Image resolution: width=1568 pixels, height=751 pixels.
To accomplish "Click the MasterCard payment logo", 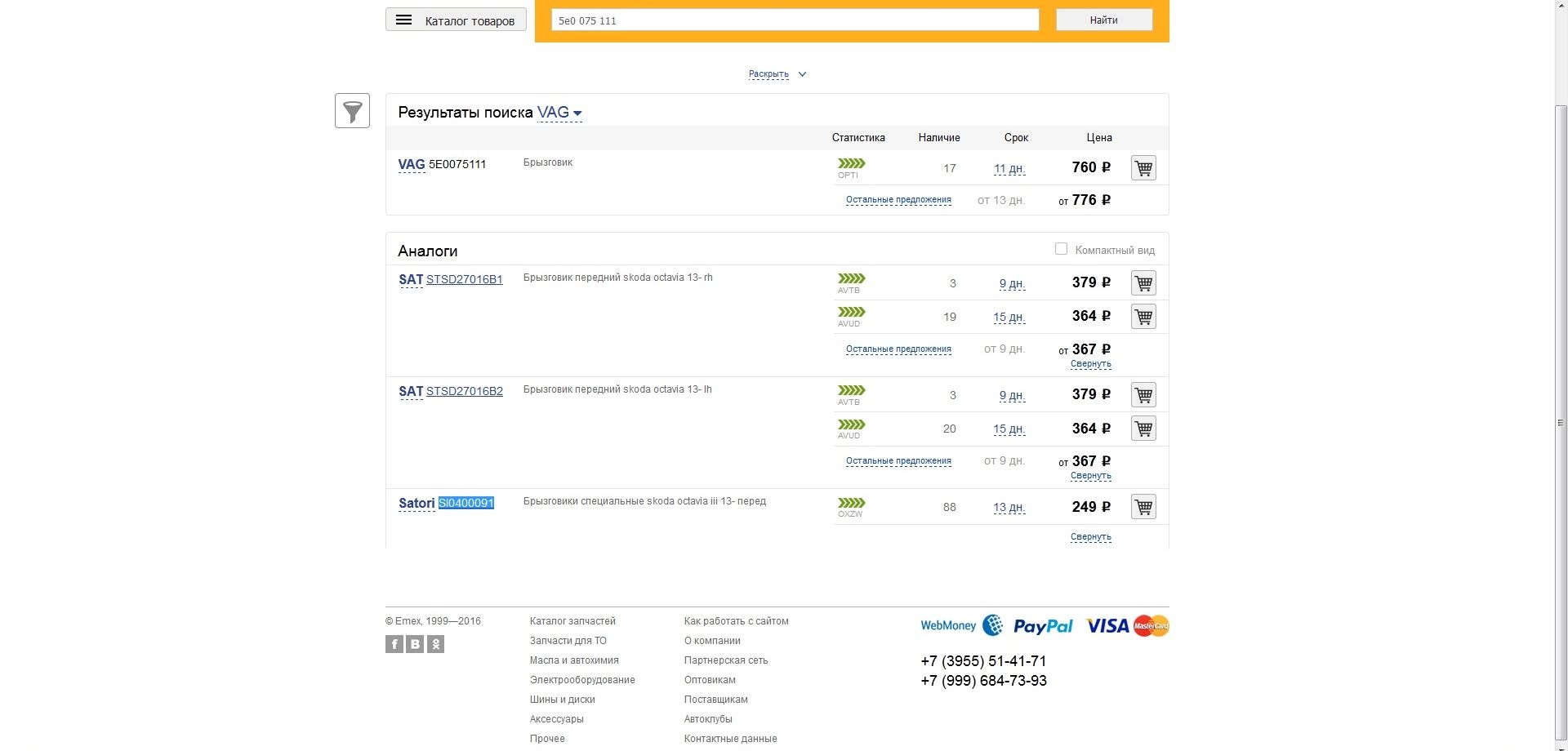I will point(1151,626).
